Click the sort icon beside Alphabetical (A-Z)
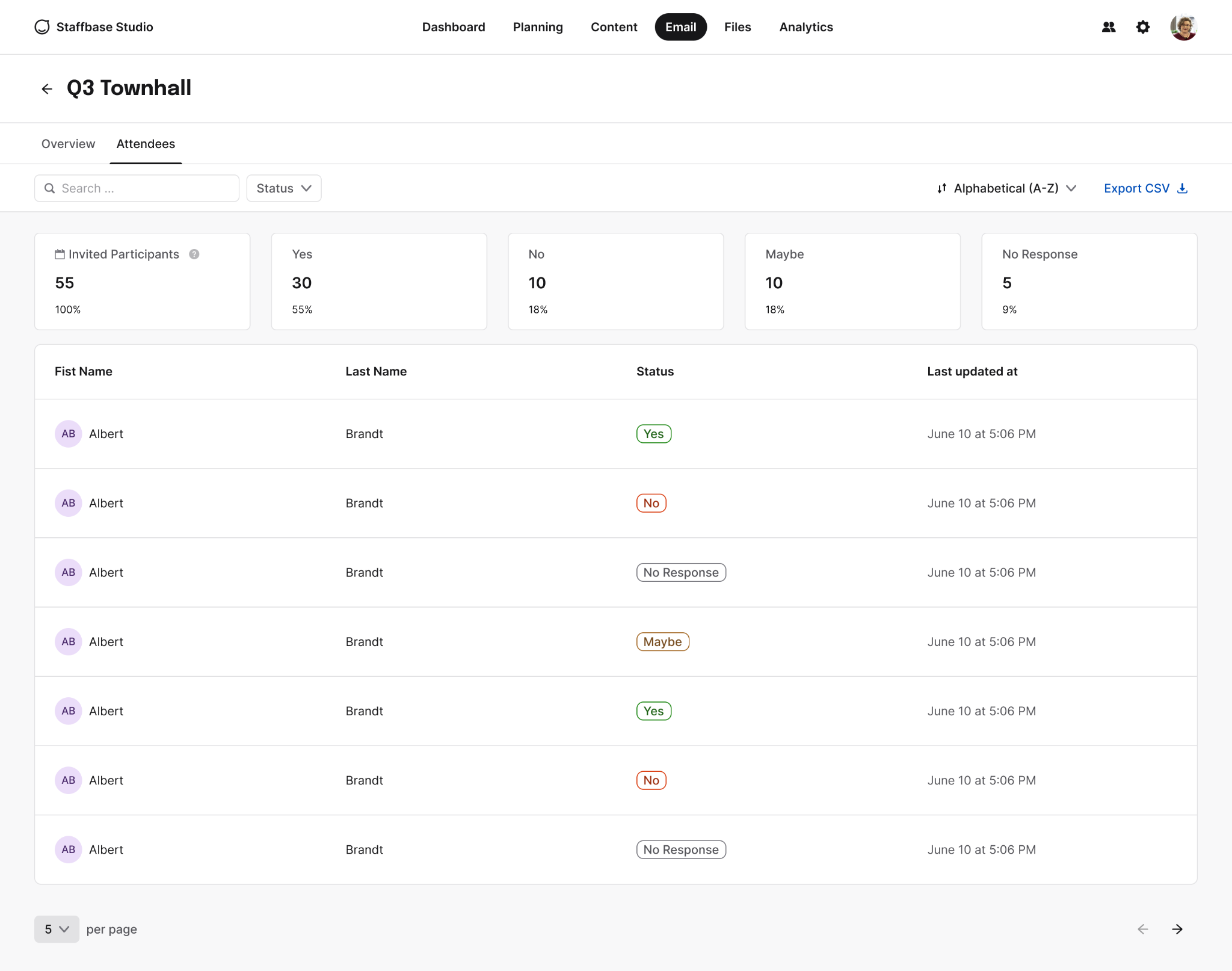The width and height of the screenshot is (1232, 971). click(942, 188)
